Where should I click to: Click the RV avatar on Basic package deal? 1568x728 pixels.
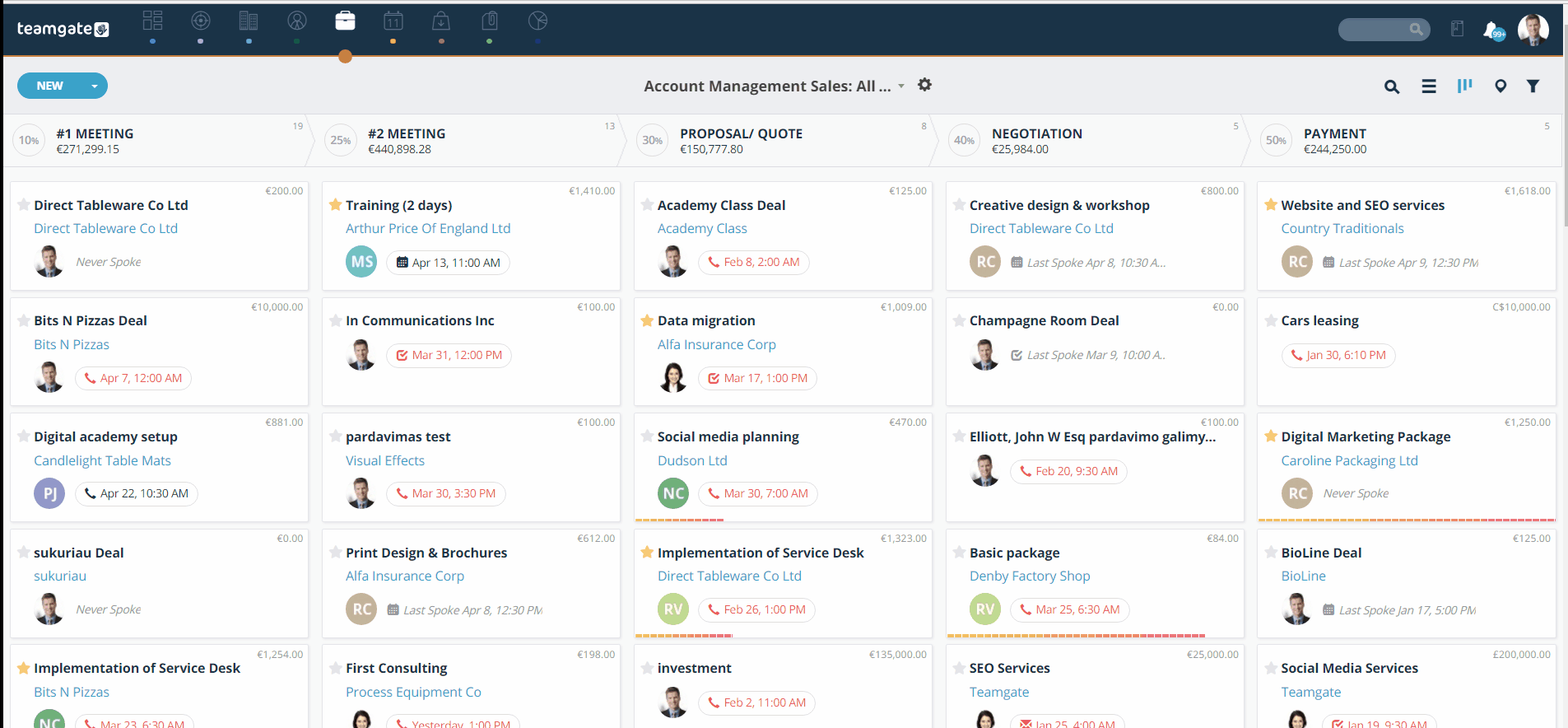click(x=985, y=609)
